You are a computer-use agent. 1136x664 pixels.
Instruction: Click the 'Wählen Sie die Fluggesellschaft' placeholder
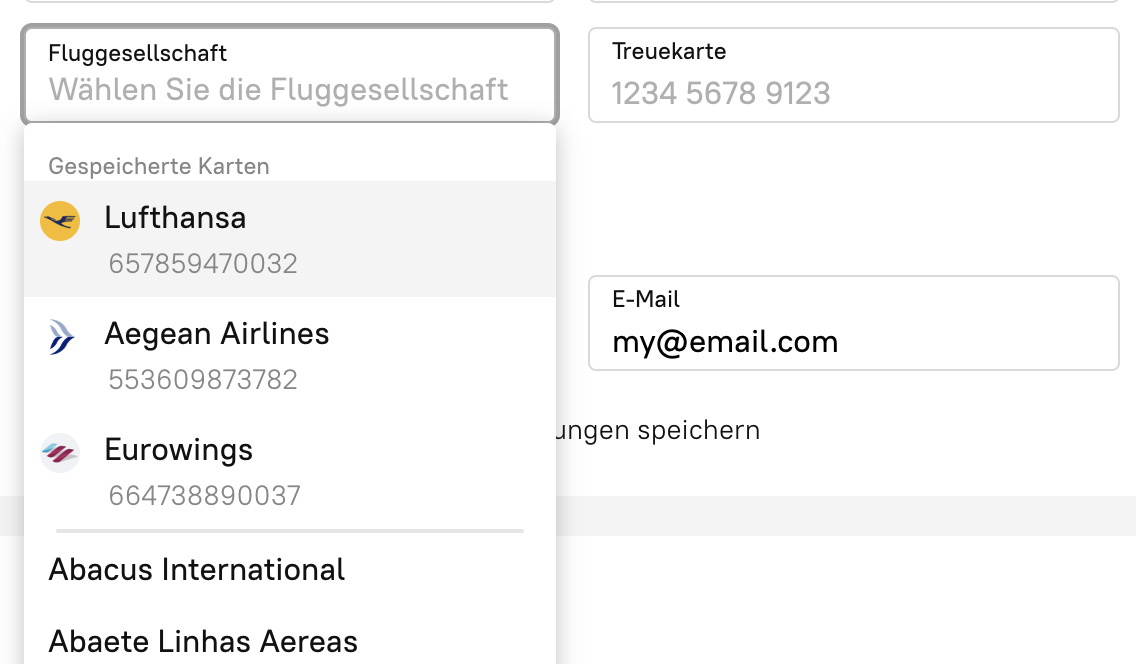[279, 90]
